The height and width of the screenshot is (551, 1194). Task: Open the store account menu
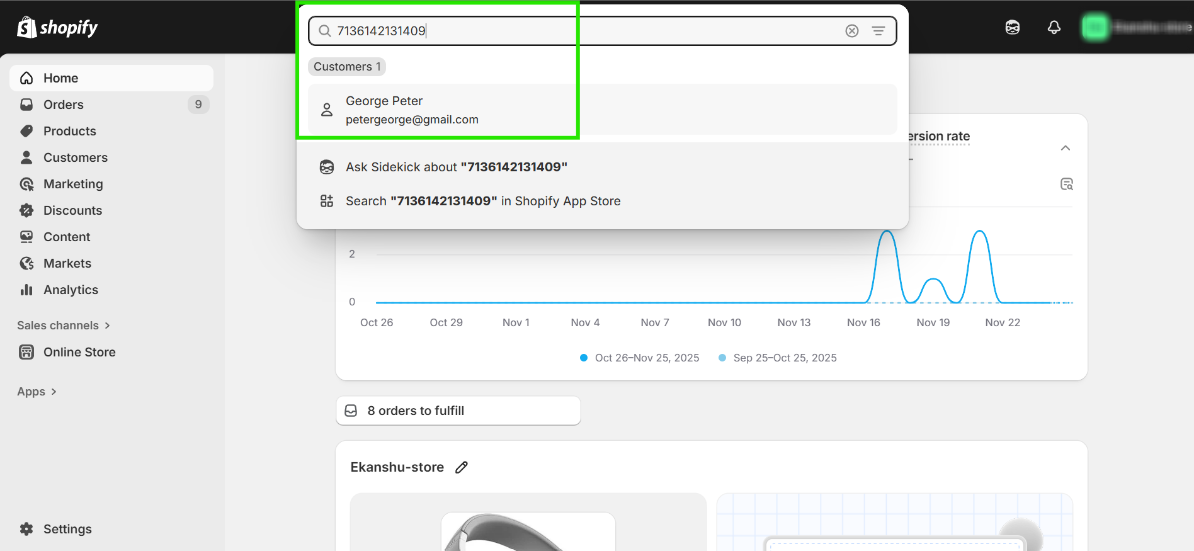coord(1138,28)
